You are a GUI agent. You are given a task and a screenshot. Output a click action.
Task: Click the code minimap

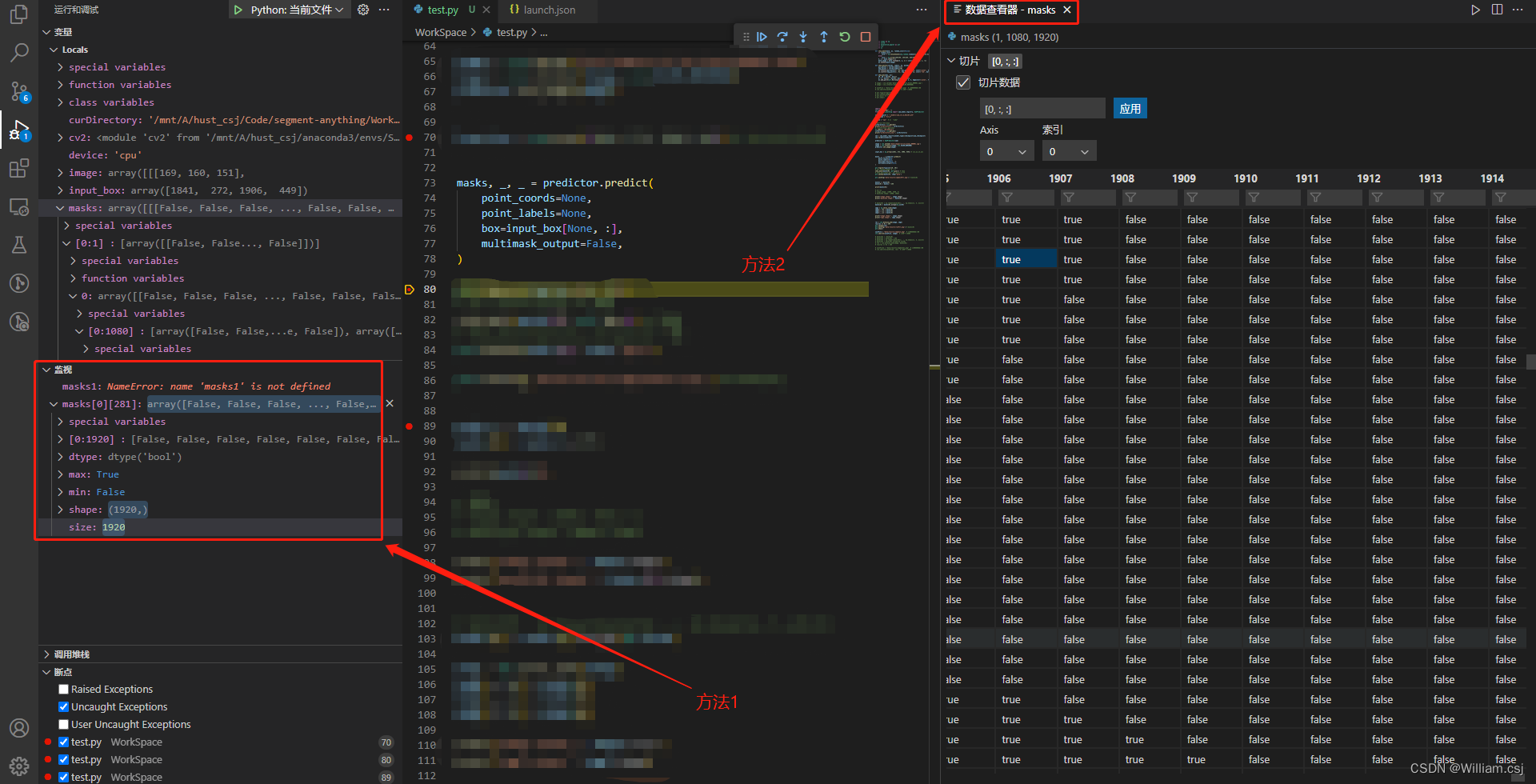[902, 144]
